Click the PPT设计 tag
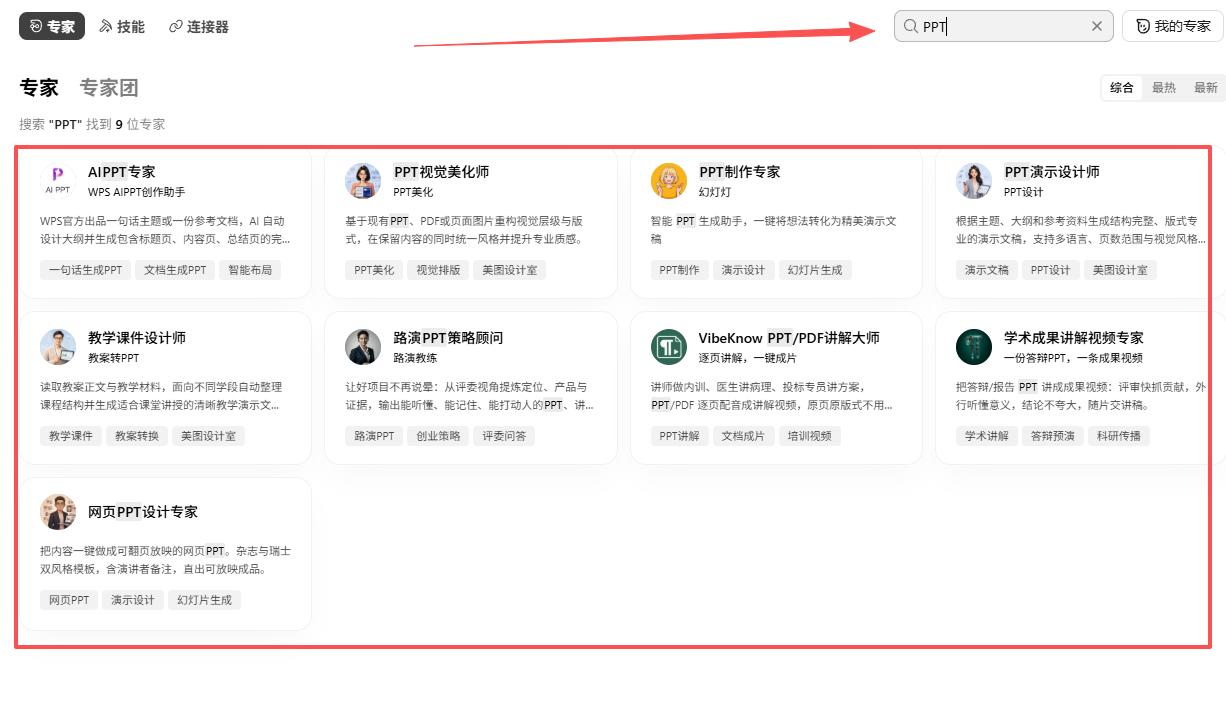 [1051, 270]
